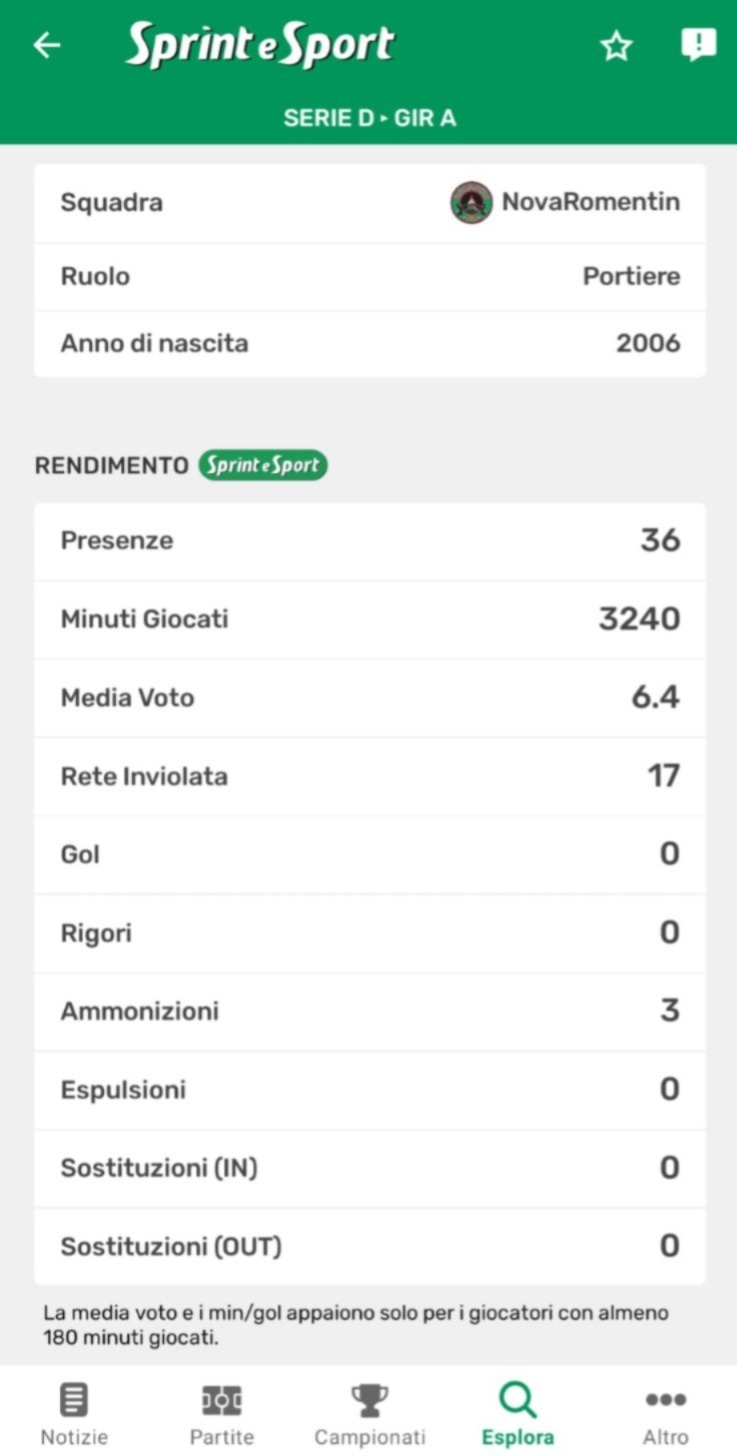
Task: Tap the NovaRomentin team crest icon
Action: pos(471,202)
